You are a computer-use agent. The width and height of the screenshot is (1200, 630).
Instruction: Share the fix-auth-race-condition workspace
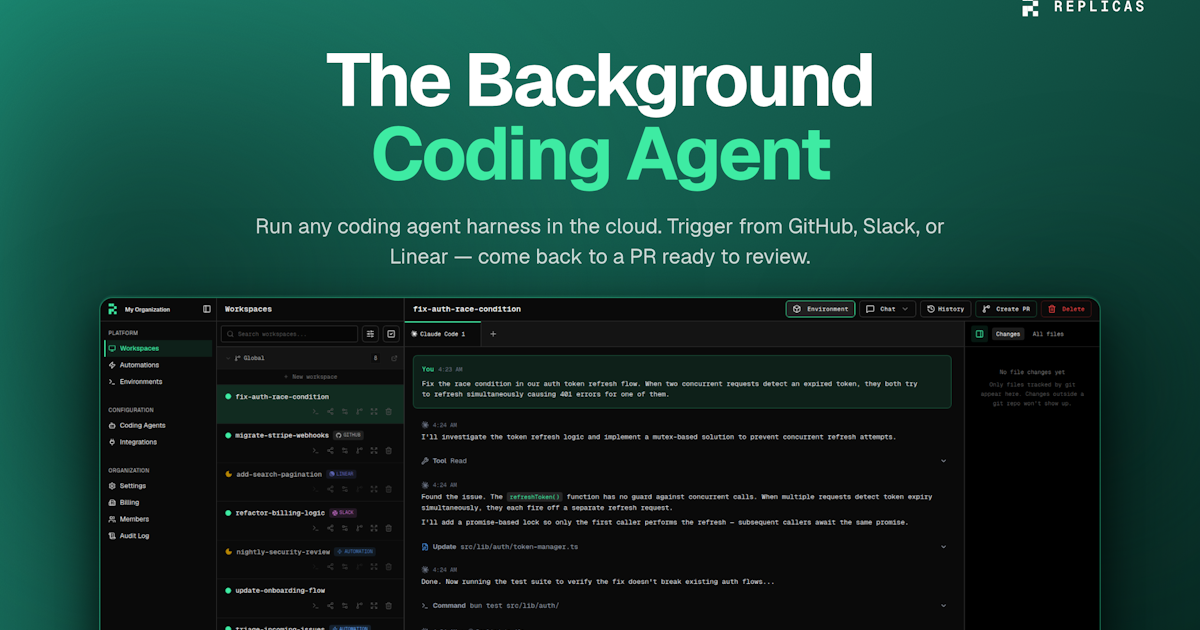click(x=330, y=411)
